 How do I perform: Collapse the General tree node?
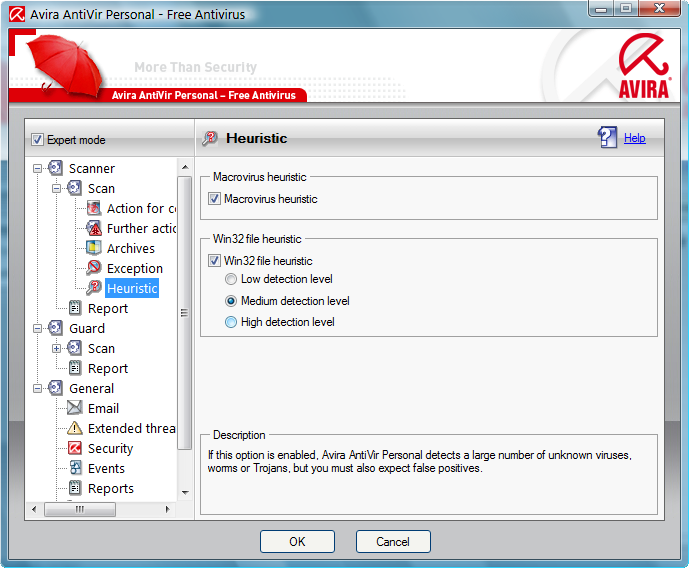[37, 388]
